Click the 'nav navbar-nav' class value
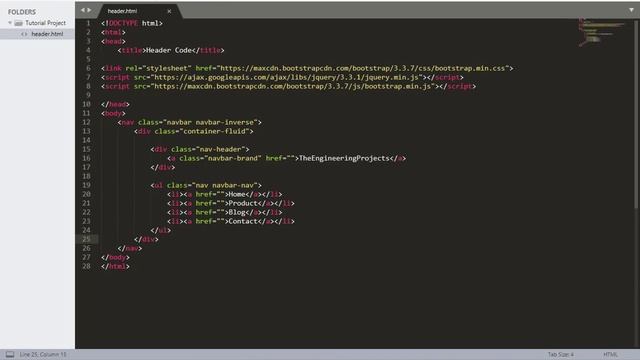Viewport: 640px width, 360px height. click(x=224, y=185)
